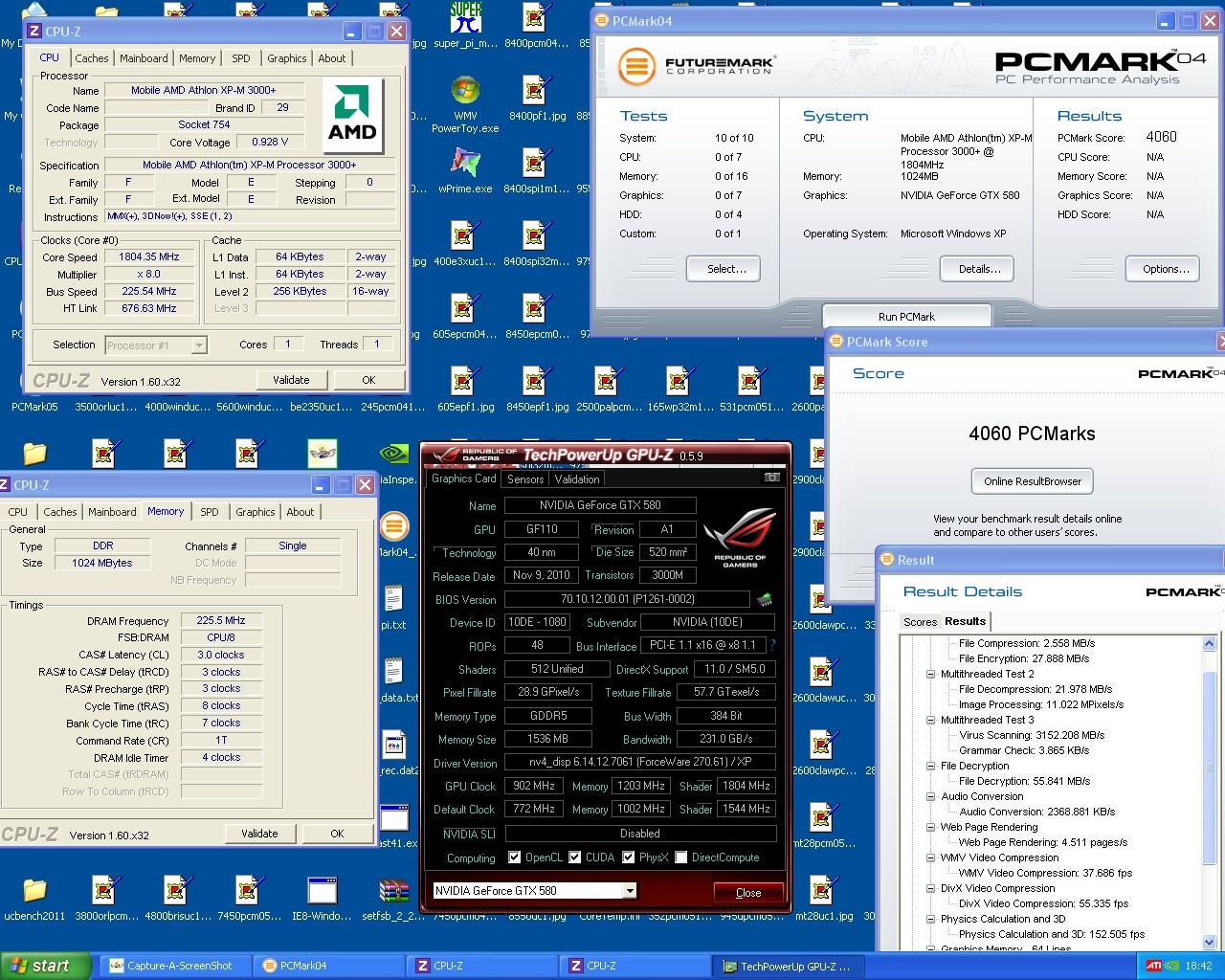Open the Online ResultBrowser
The height and width of the screenshot is (980, 1225).
1033,481
